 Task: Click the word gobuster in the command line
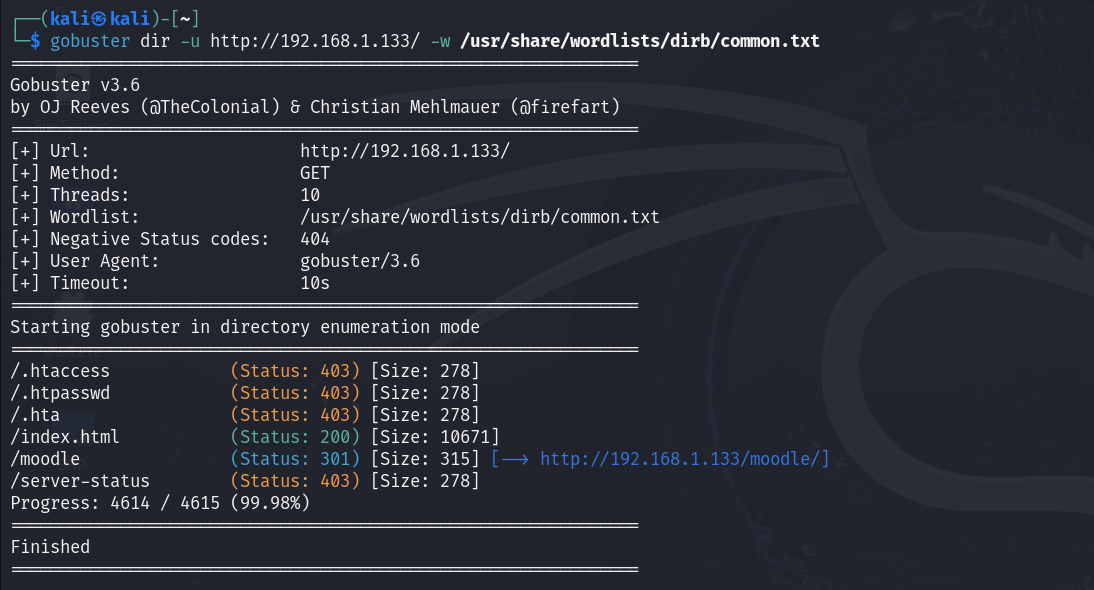click(x=90, y=41)
